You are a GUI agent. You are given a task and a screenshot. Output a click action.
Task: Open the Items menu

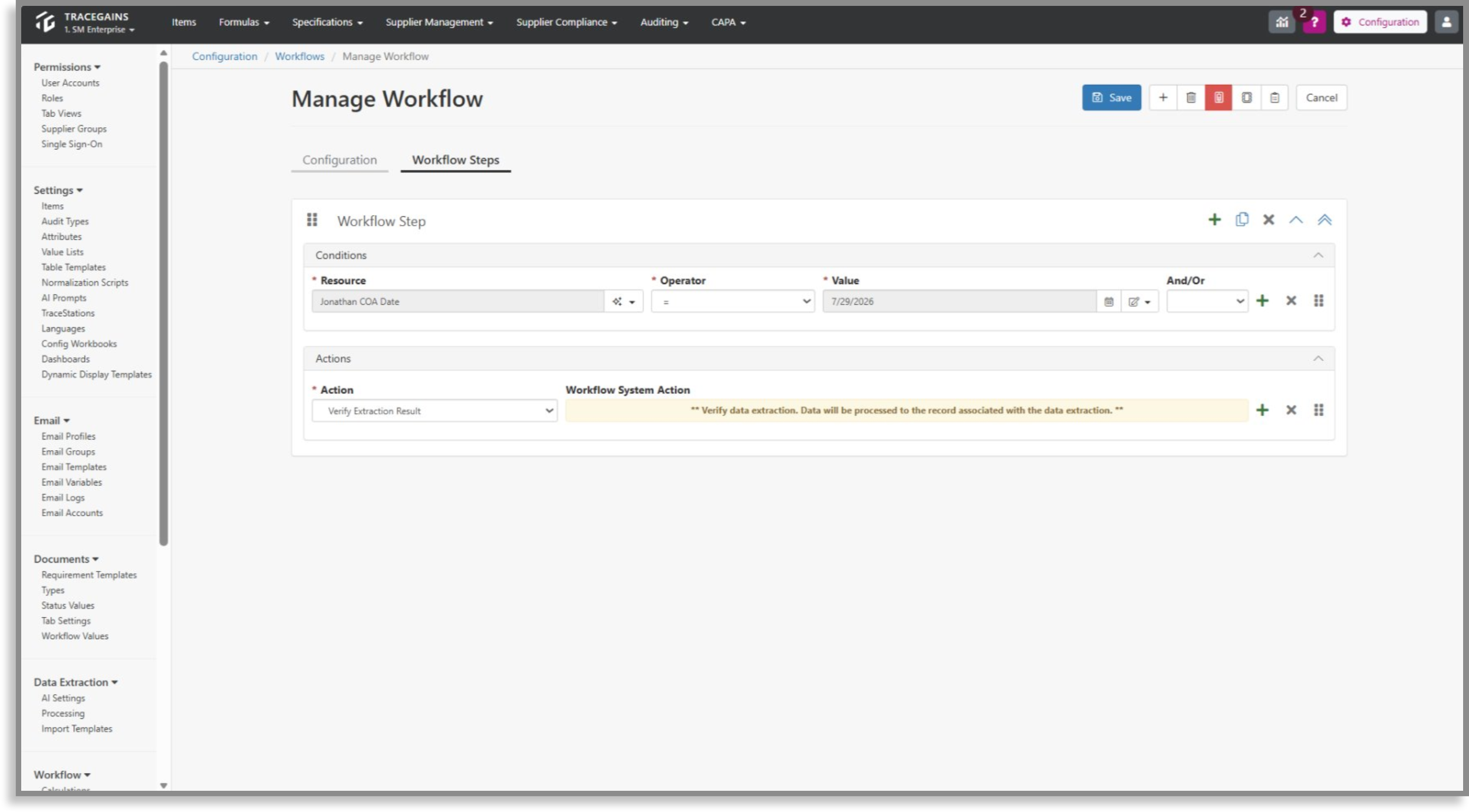[x=183, y=22]
